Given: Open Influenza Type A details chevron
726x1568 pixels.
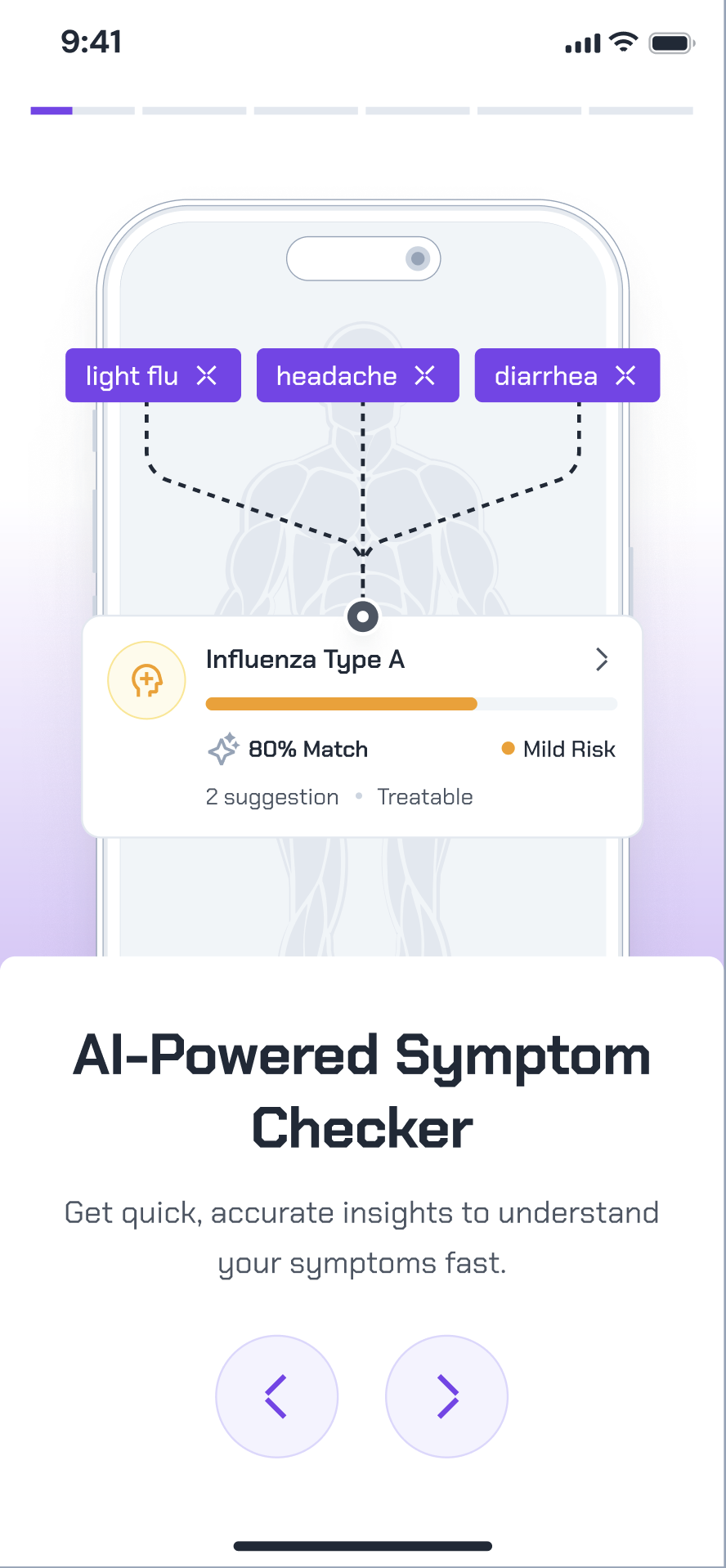Looking at the screenshot, I should [602, 659].
